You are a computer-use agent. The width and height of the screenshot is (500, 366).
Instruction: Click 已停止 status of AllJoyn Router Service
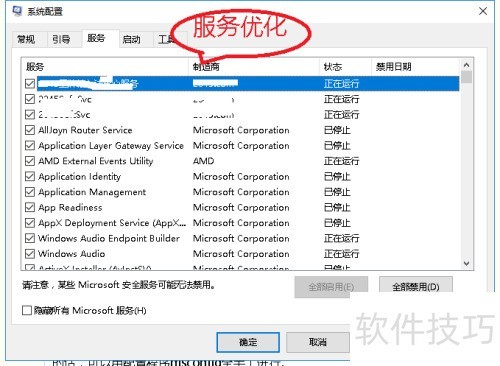point(337,130)
